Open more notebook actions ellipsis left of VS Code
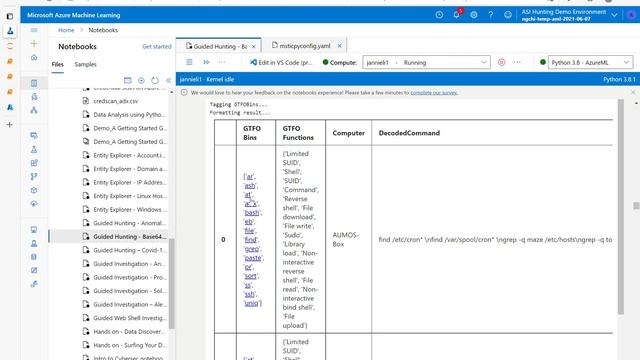The height and width of the screenshot is (360, 640). pos(222,62)
